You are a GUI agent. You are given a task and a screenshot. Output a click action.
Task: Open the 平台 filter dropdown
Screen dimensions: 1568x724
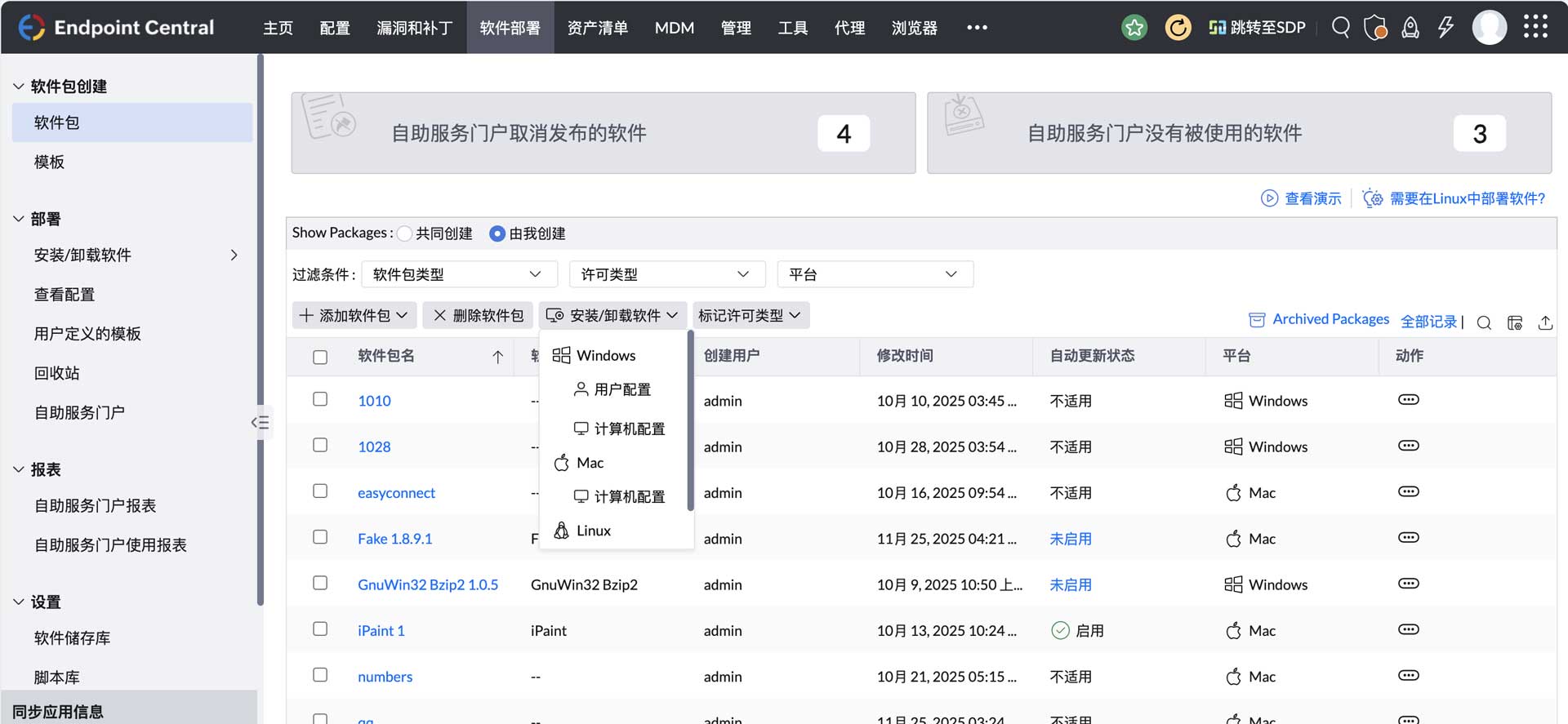[x=875, y=274]
